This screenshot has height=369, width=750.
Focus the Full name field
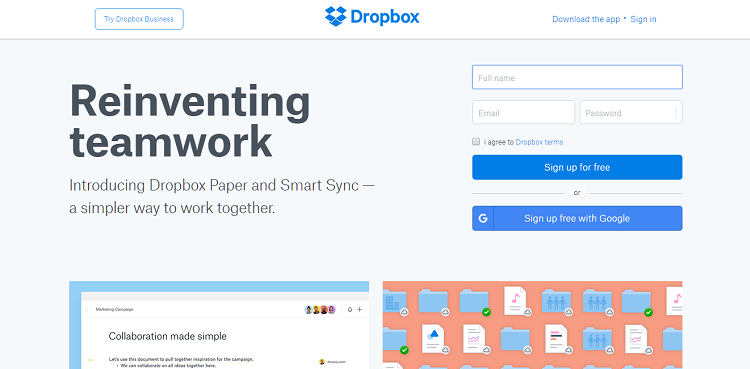[x=577, y=78]
